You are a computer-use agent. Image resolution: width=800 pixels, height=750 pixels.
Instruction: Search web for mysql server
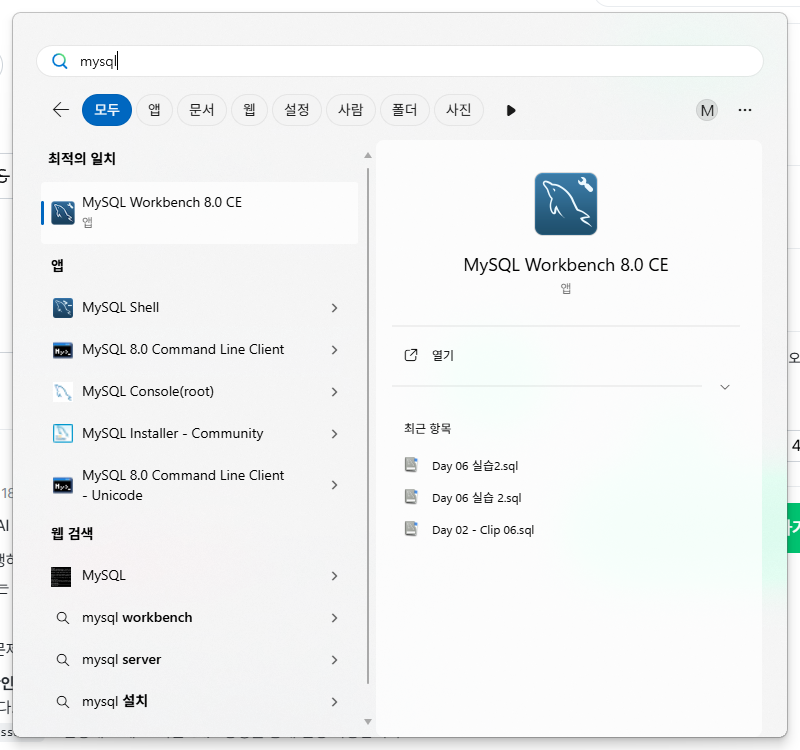click(199, 660)
